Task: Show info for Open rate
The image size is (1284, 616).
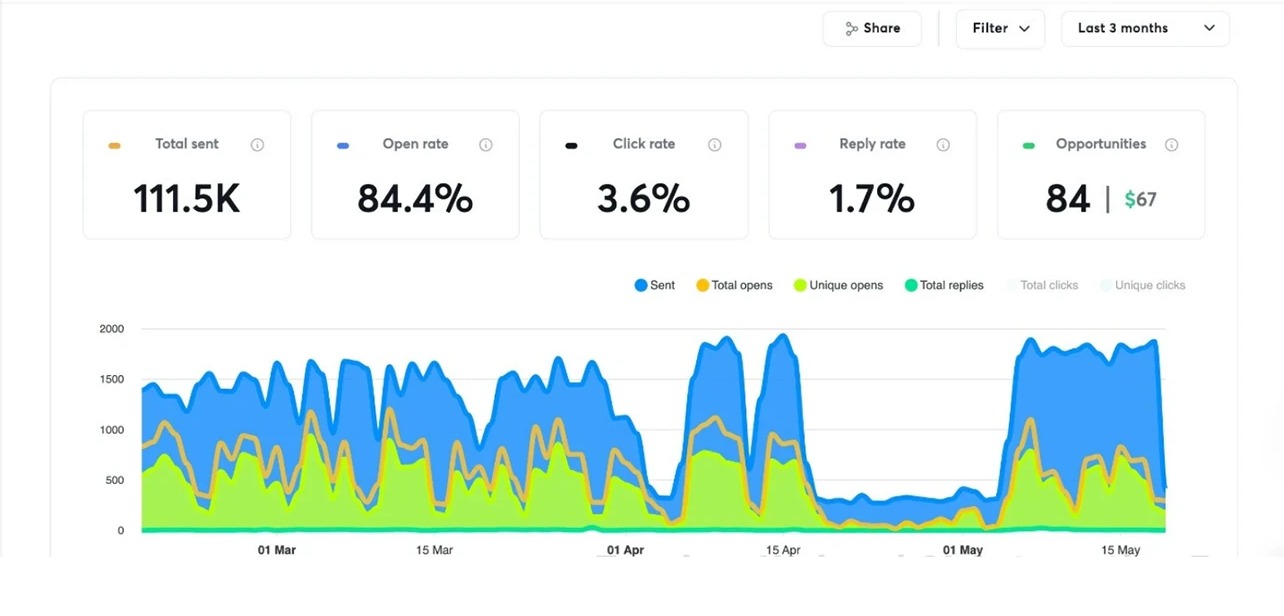Action: (486, 145)
